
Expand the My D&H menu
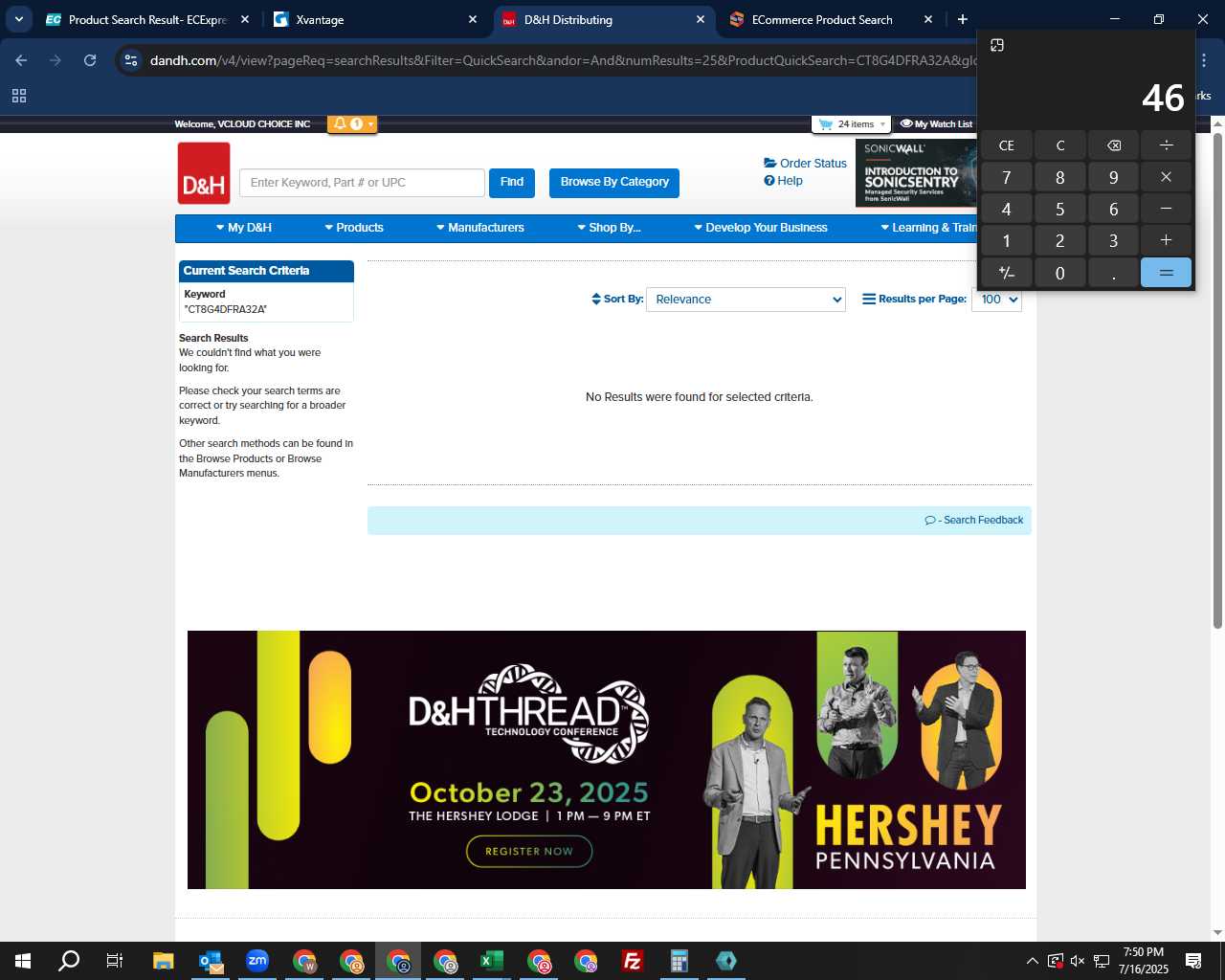pos(244,228)
